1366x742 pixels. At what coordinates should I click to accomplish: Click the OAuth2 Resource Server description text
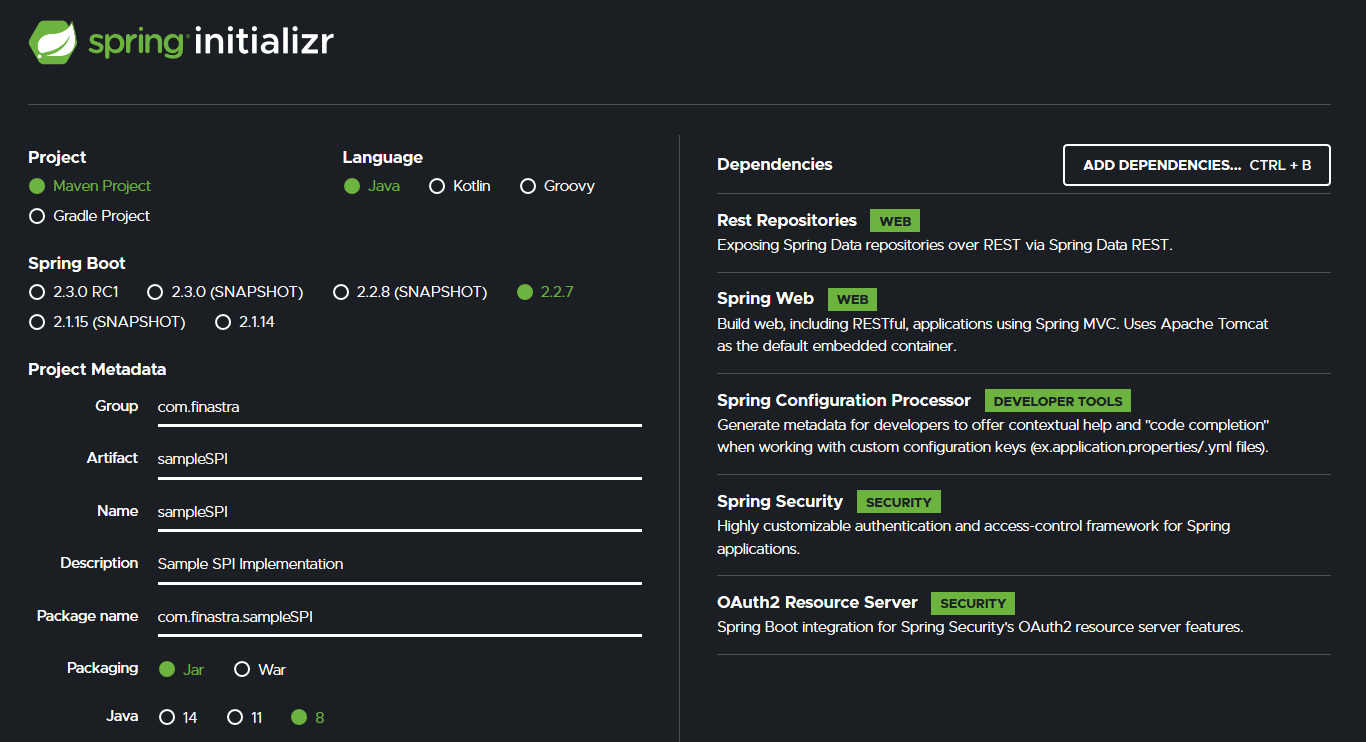980,627
